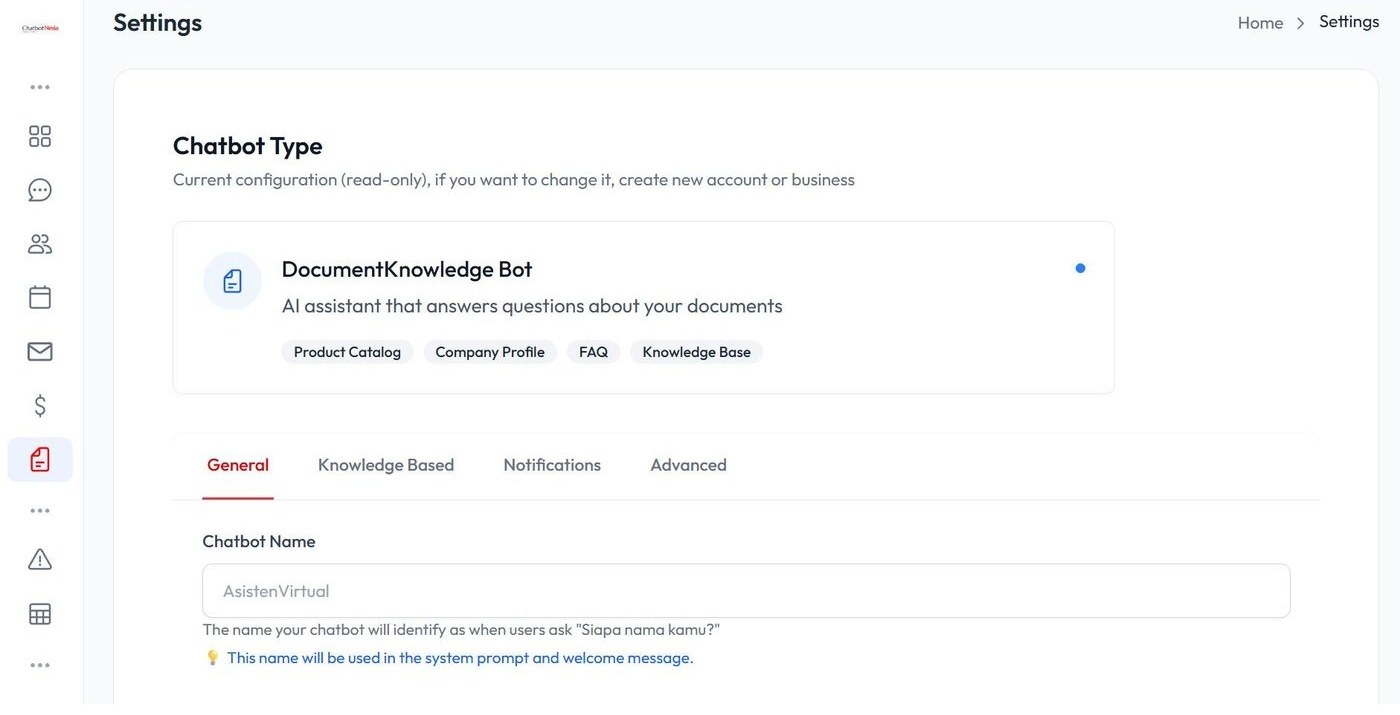The height and width of the screenshot is (715, 1400).
Task: Go to Home via breadcrumb link
Action: pos(1260,22)
